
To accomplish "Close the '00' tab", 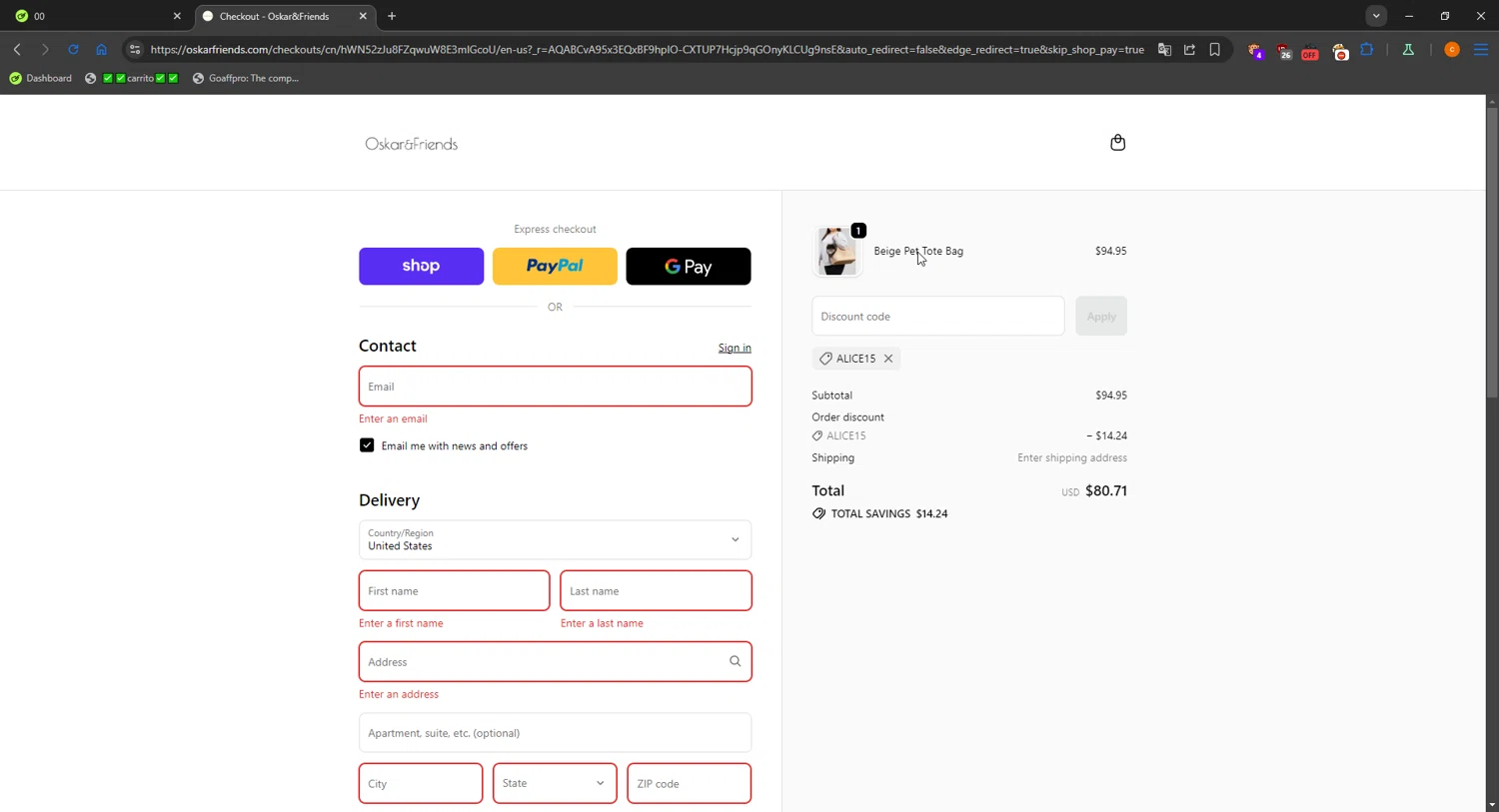I will pyautogui.click(x=177, y=16).
